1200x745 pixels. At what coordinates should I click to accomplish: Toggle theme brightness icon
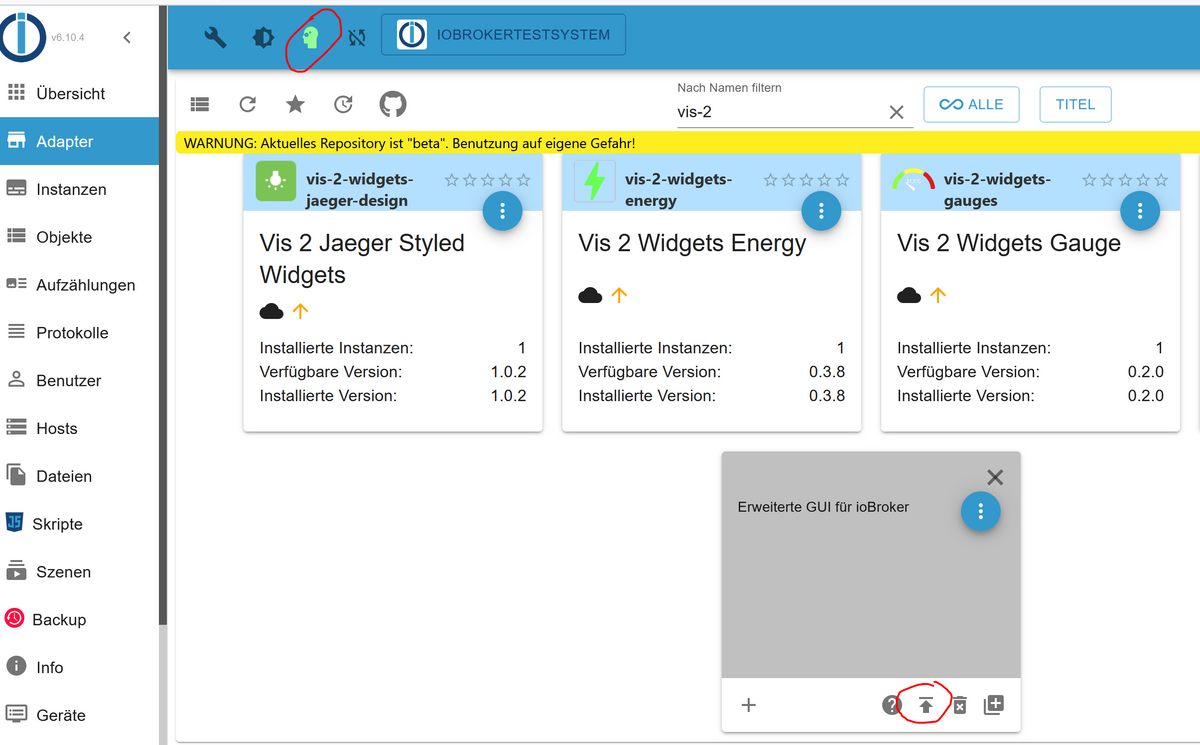tap(263, 37)
